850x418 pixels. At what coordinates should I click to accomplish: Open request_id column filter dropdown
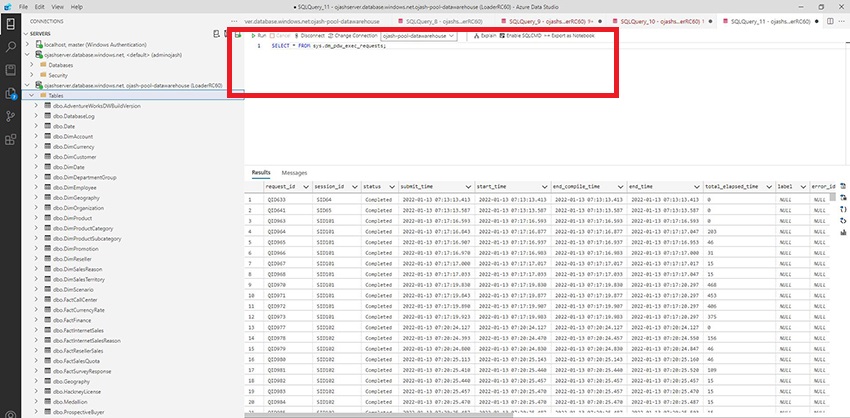306,187
